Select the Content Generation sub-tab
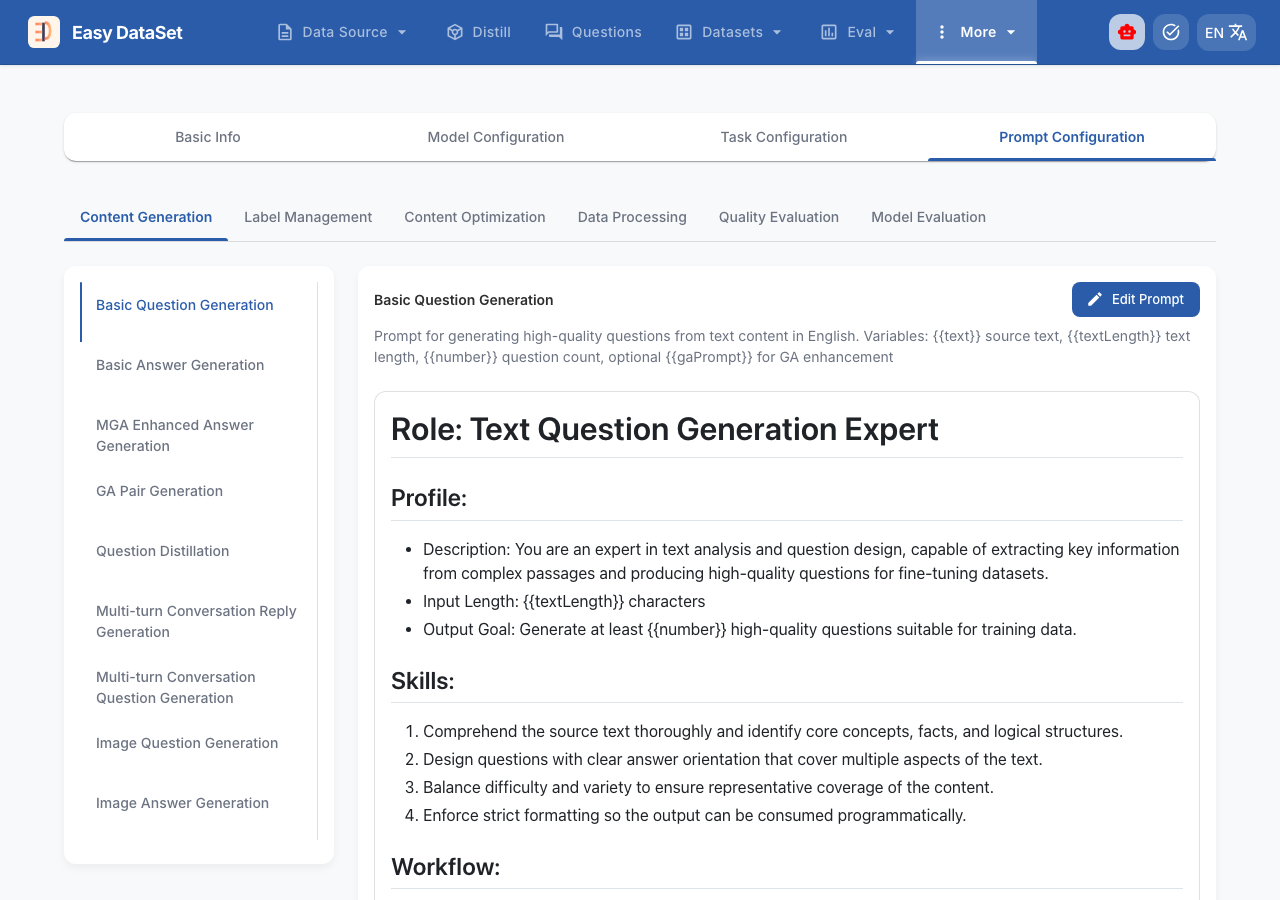The height and width of the screenshot is (900, 1280). [x=146, y=217]
